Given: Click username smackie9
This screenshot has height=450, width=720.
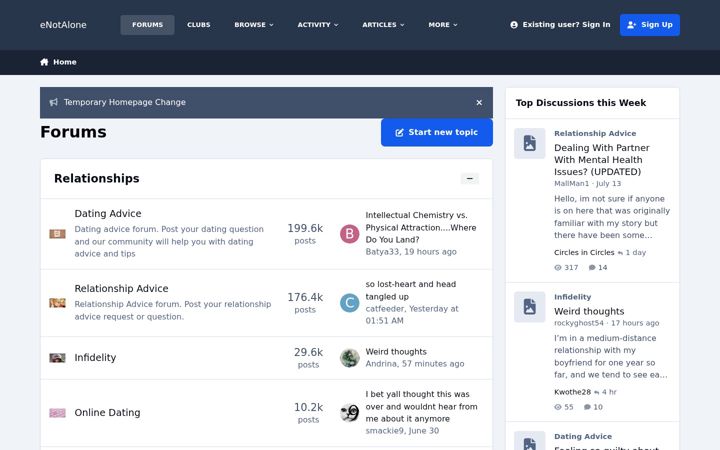Looking at the screenshot, I should tap(384, 431).
